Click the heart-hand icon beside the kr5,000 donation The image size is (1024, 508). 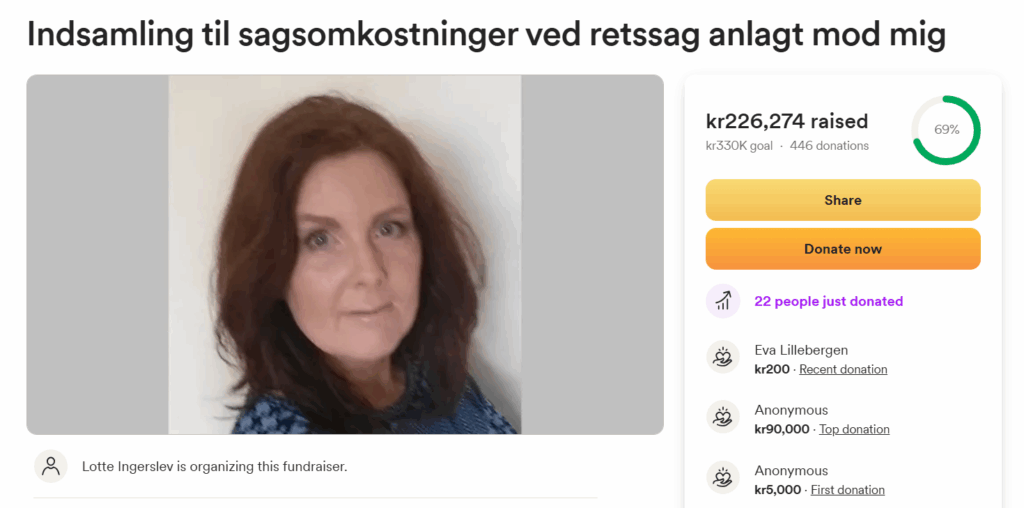[723, 477]
